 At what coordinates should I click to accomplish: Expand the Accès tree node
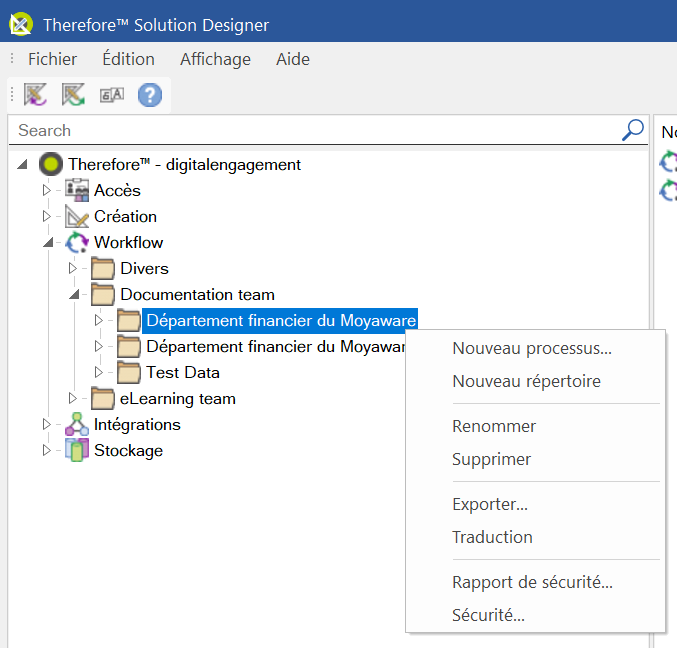pyautogui.click(x=47, y=190)
